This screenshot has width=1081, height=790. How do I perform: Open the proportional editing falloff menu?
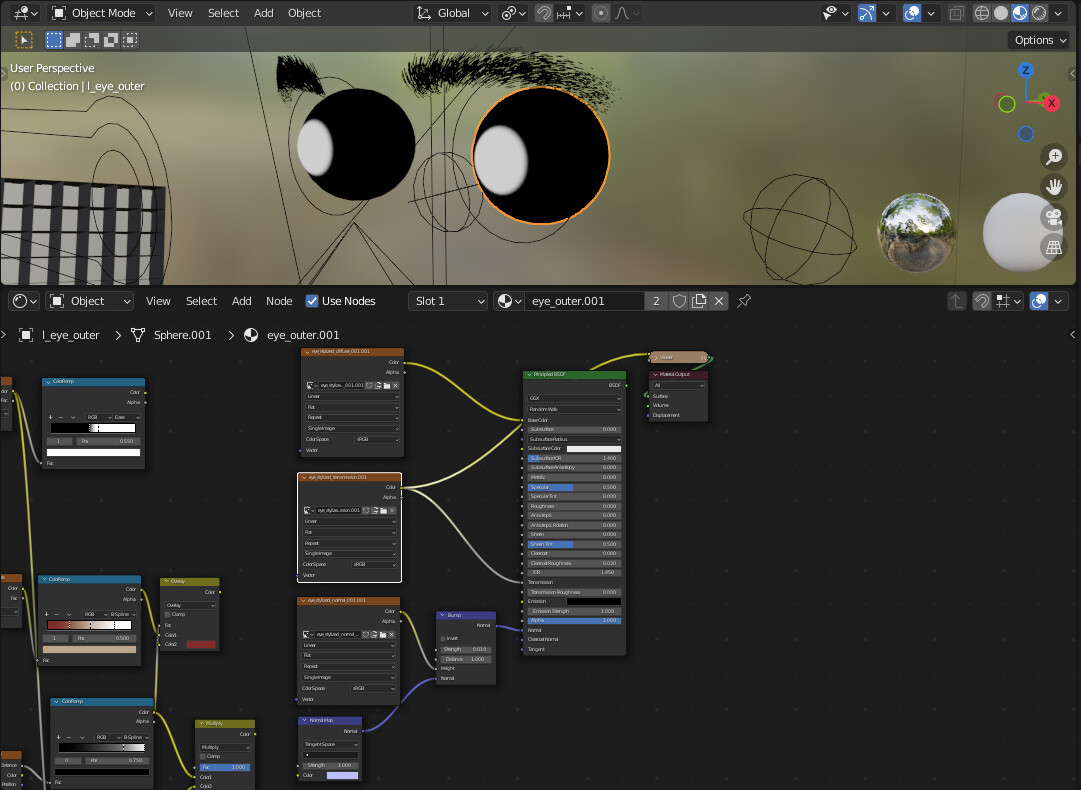(627, 13)
